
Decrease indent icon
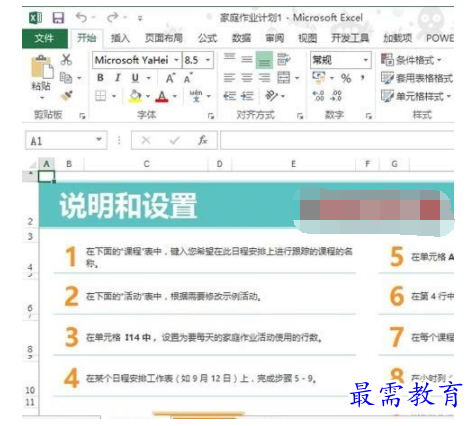230,96
